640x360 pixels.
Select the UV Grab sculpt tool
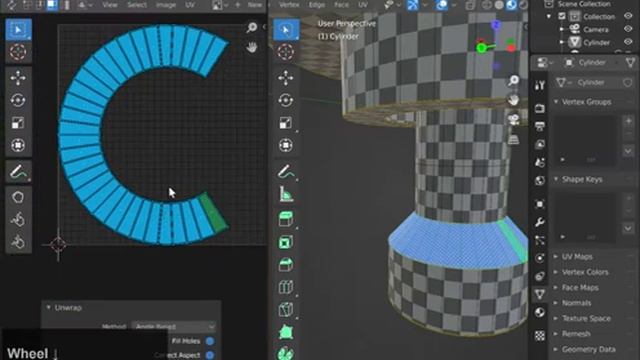18,197
